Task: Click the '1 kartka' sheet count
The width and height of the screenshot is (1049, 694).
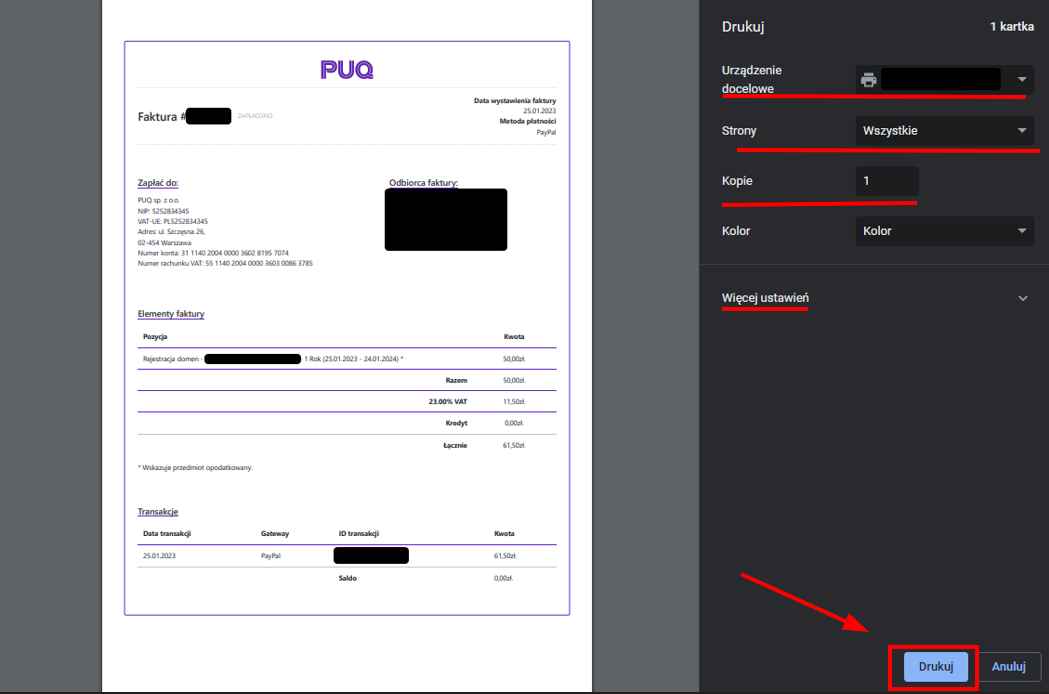Action: coord(1011,27)
